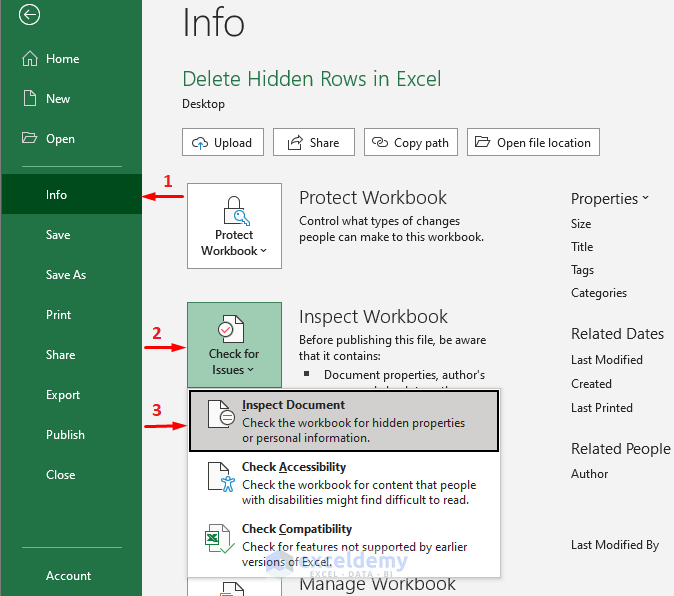674x596 pixels.
Task: Click the Inspect Workbook heading
Action: tap(373, 317)
